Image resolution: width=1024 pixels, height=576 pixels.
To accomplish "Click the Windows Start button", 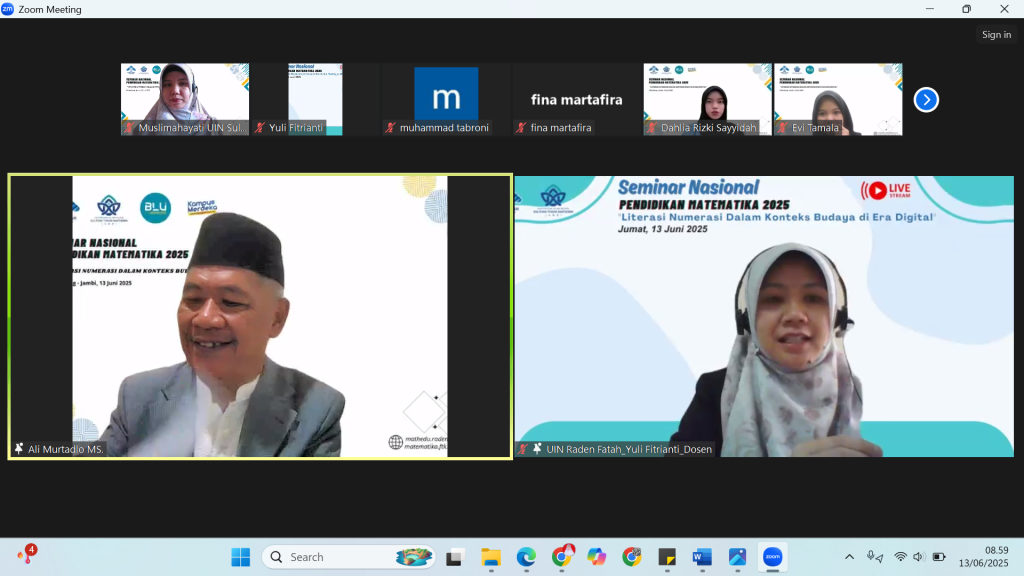I will [x=241, y=557].
